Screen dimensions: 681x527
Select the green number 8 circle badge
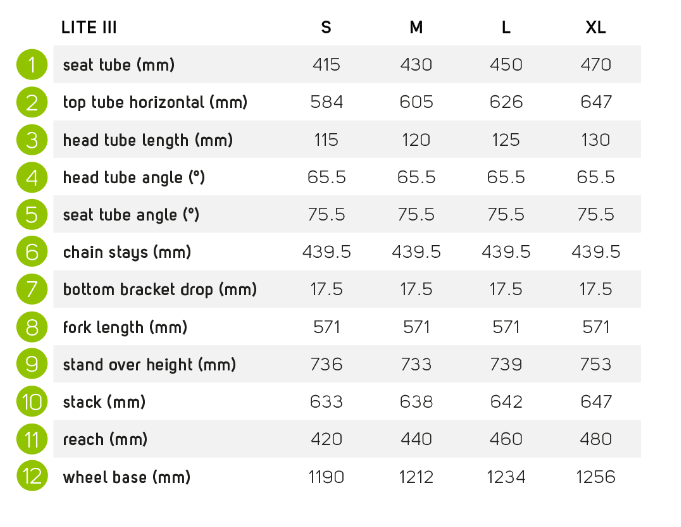pyautogui.click(x=32, y=327)
